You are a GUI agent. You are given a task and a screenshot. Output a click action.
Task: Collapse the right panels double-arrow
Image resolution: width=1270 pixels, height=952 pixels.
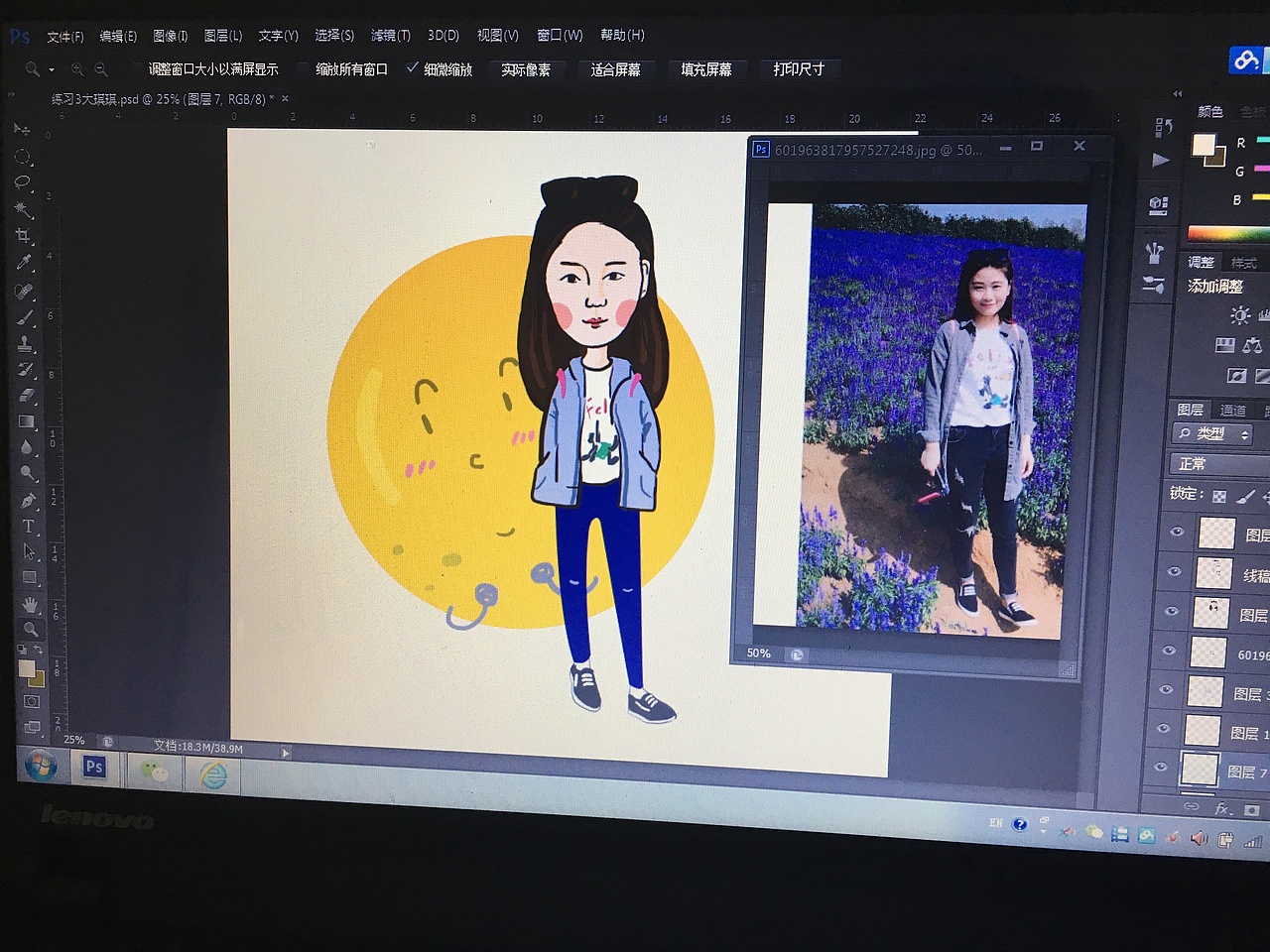[1178, 94]
